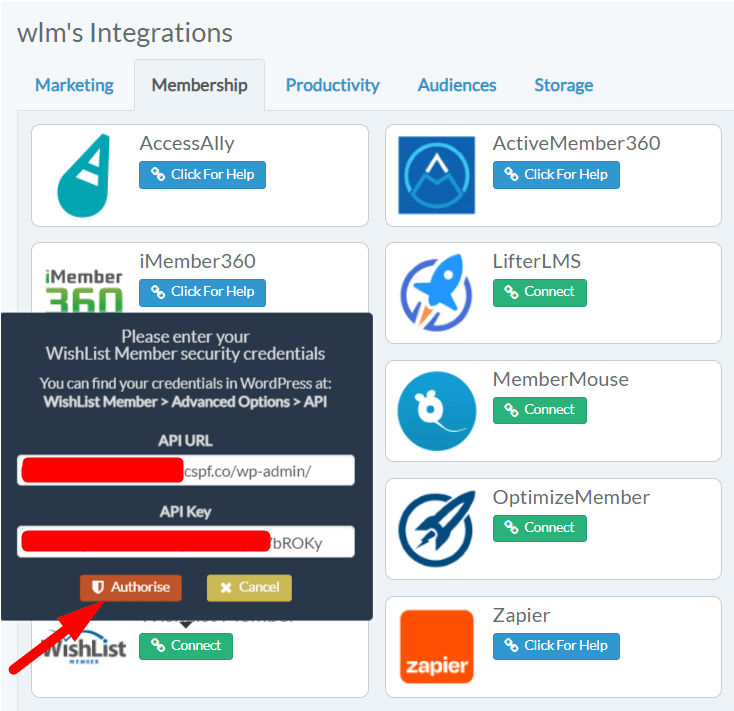Go to the Storage tab

[x=564, y=85]
